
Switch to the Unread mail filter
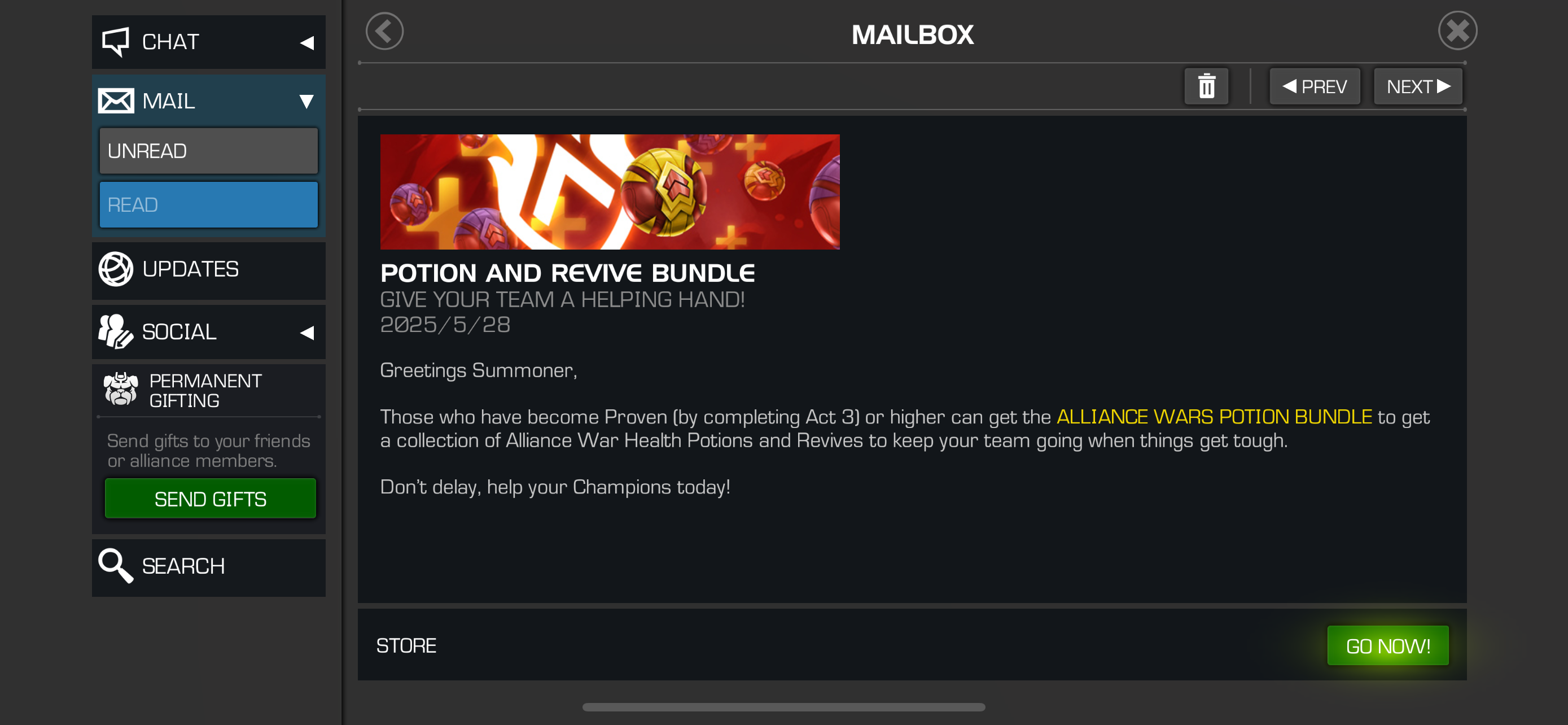[209, 151]
